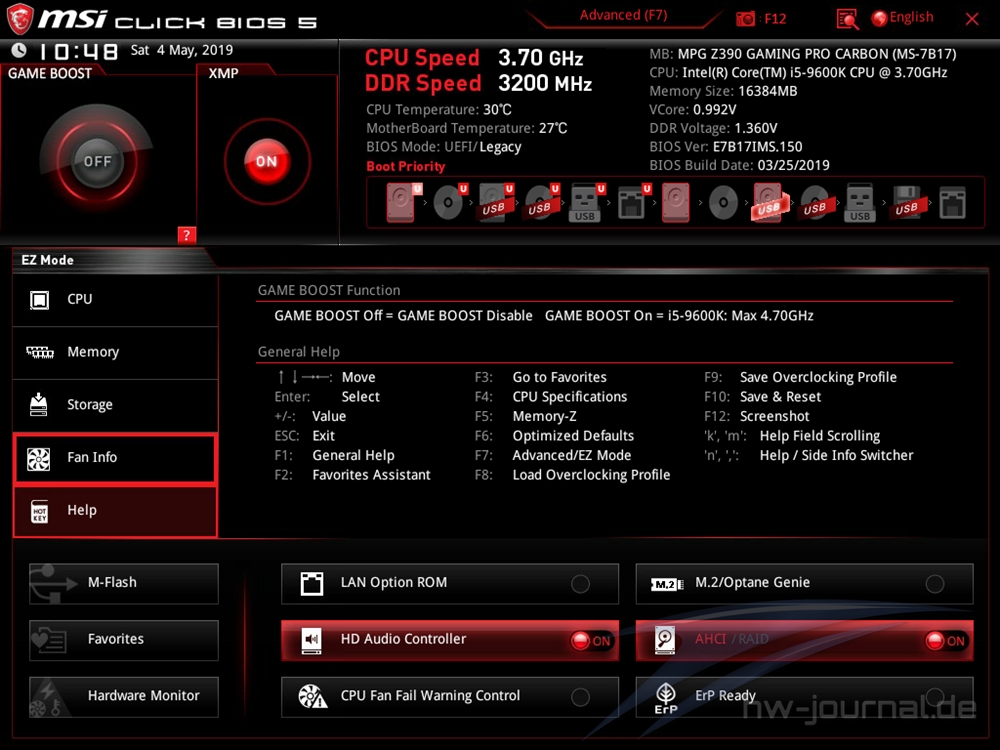Select the UEFI USB CD/DVD boot icon
1000x750 pixels.
point(541,203)
